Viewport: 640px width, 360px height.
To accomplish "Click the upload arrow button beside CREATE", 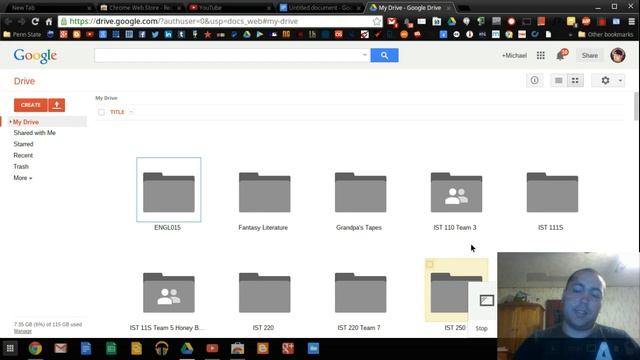I will pos(57,105).
